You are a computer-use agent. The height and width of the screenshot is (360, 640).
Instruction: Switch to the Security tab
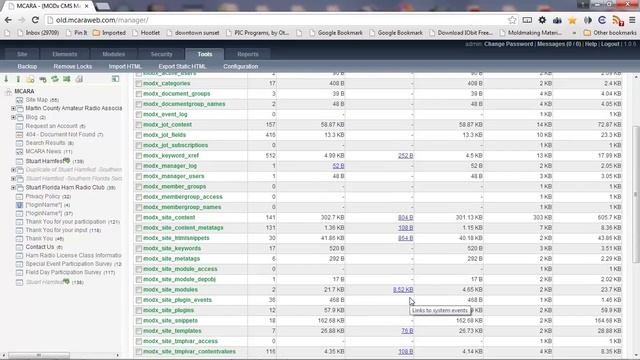pos(161,54)
